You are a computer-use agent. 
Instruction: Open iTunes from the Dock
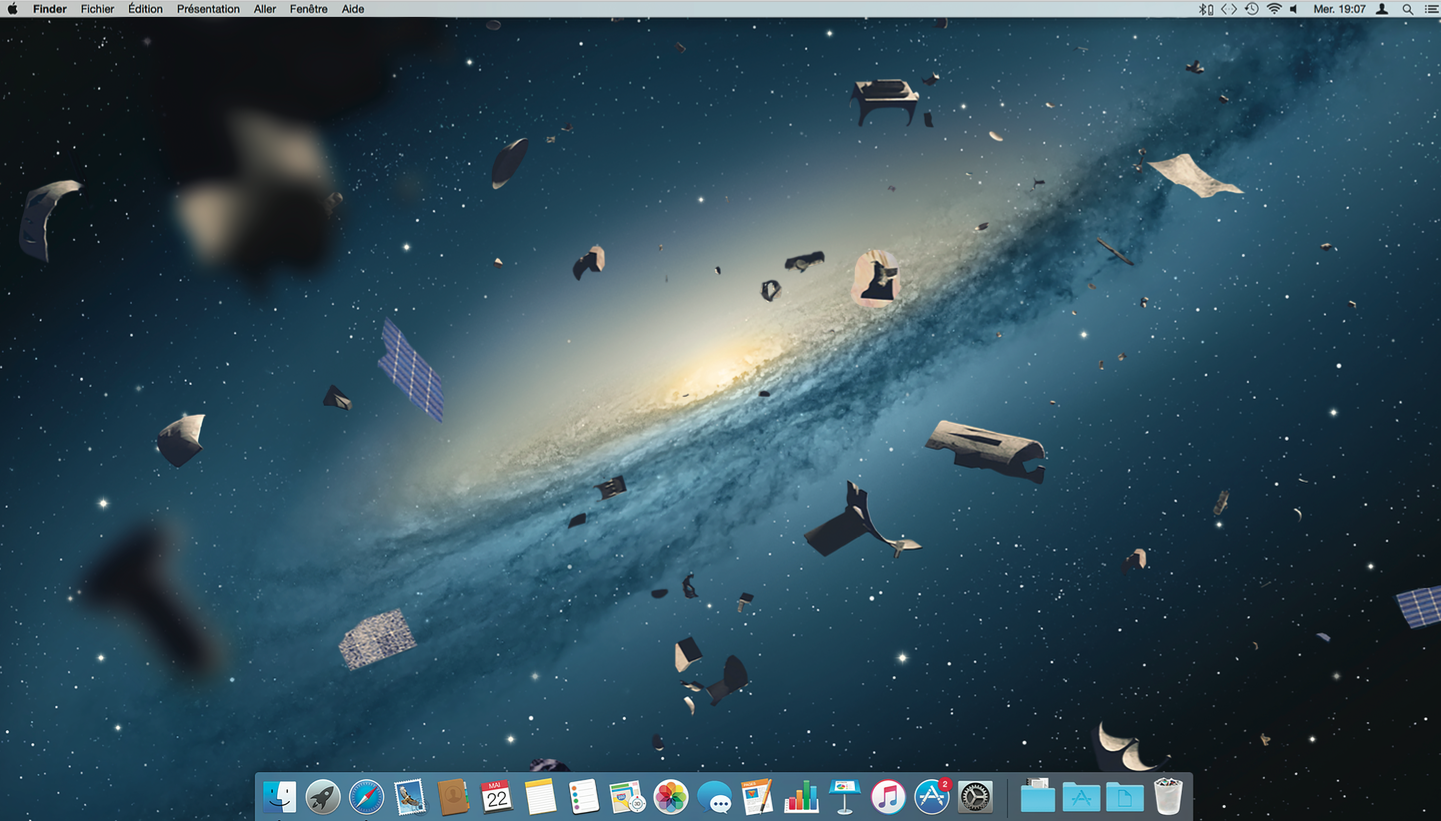[887, 797]
